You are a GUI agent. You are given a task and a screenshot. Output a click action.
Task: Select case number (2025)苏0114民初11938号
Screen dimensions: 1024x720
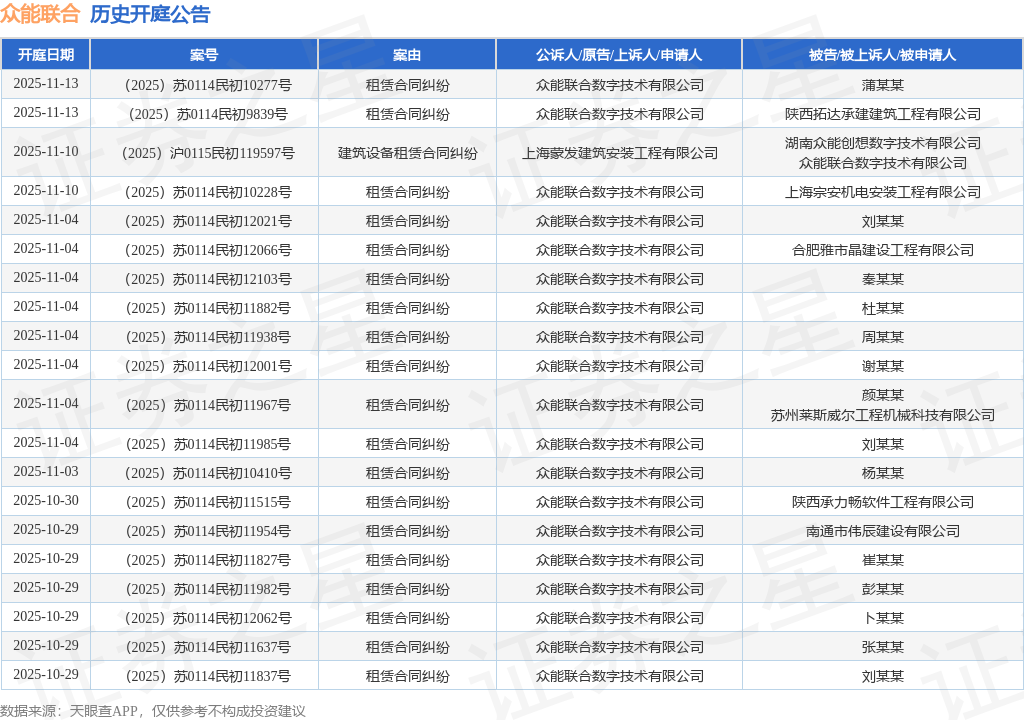click(x=208, y=336)
